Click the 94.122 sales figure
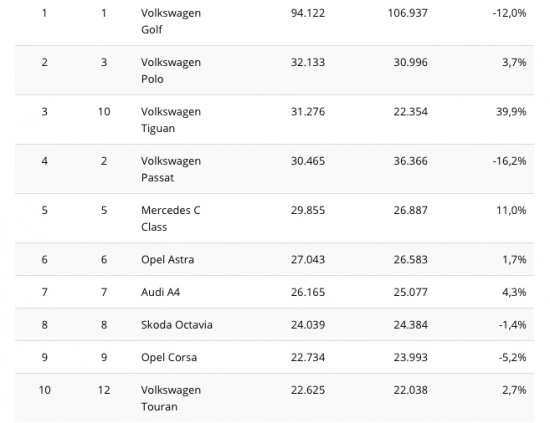The image size is (550, 423). [308, 13]
